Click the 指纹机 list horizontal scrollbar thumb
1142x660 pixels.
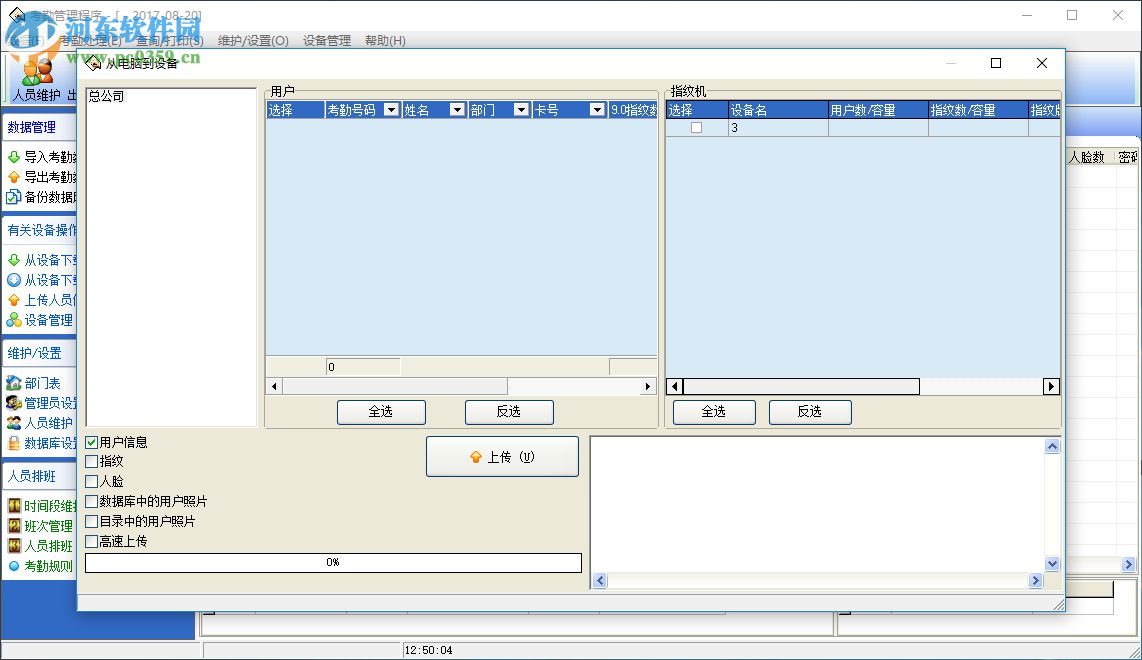point(801,386)
